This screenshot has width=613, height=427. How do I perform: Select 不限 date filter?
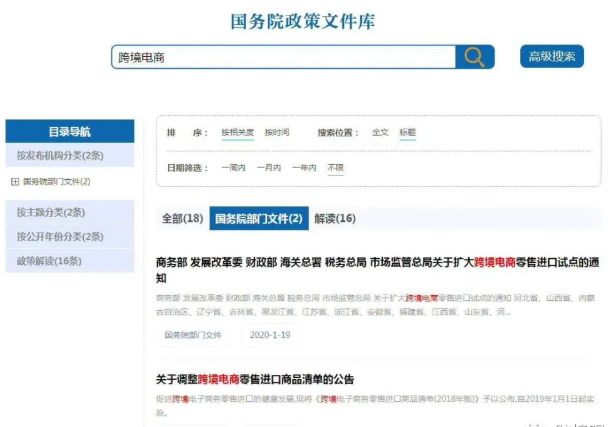[335, 168]
